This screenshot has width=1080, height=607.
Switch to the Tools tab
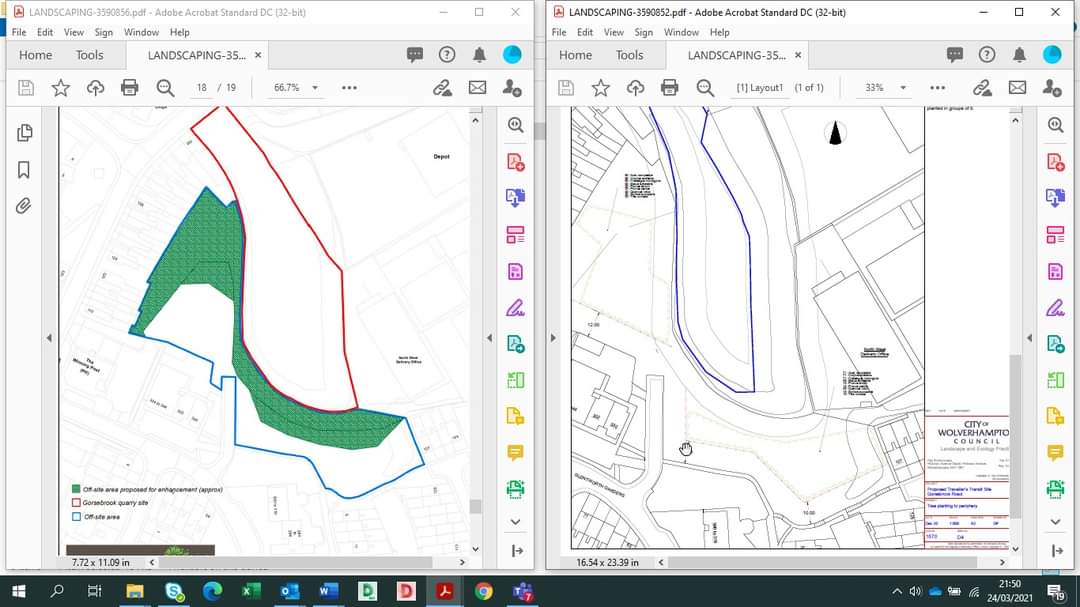coord(89,55)
